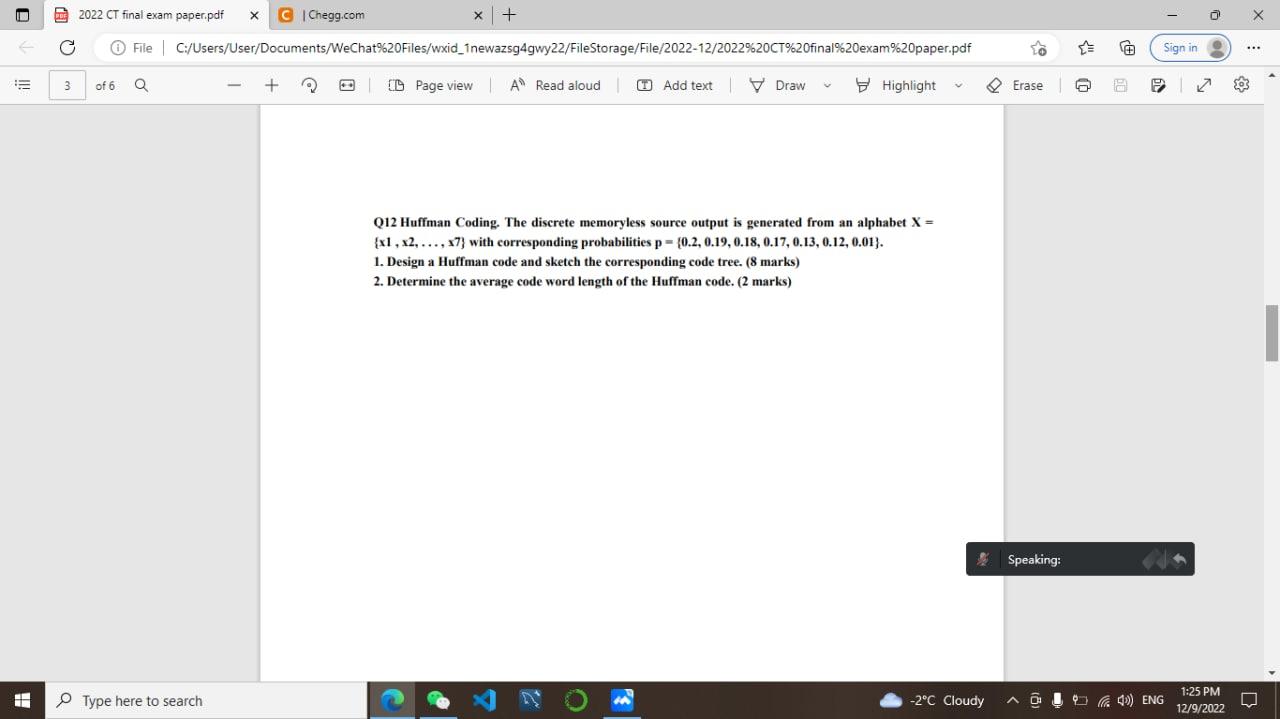This screenshot has height=719, width=1280.
Task: Launch WeChat from the taskbar
Action: 439,700
